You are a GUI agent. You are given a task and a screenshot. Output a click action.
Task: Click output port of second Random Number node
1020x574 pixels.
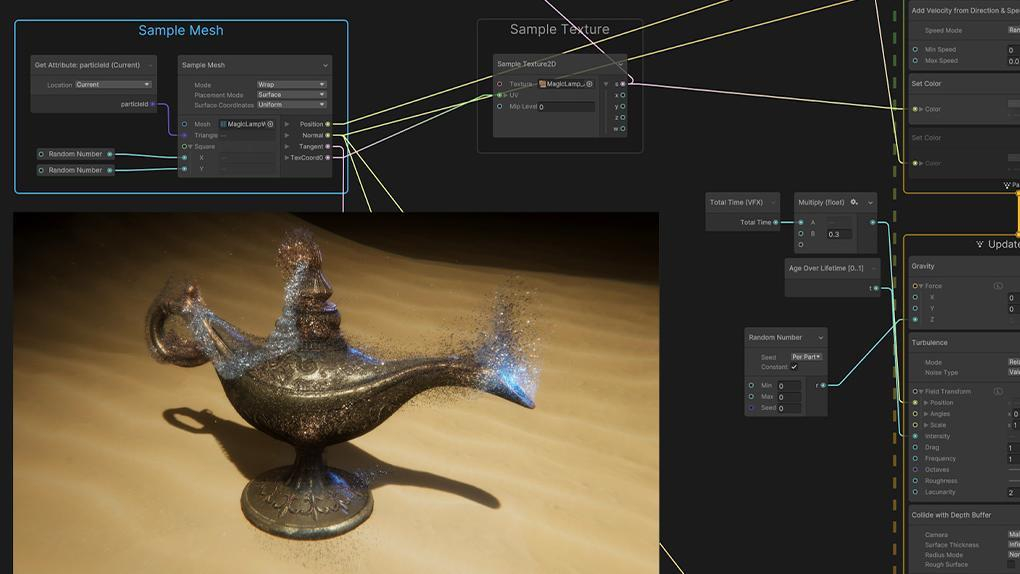(x=110, y=170)
